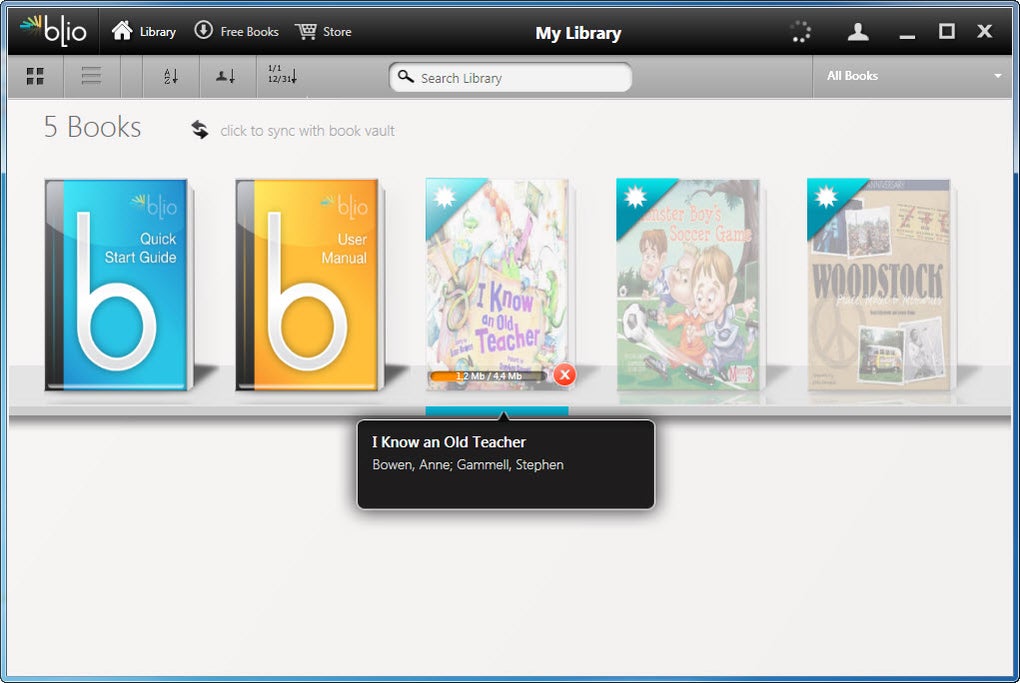Screen dimensions: 1020x683
Task: Click the 1.2 Mb / 4.4 Mb download progress bar
Action: tap(489, 376)
